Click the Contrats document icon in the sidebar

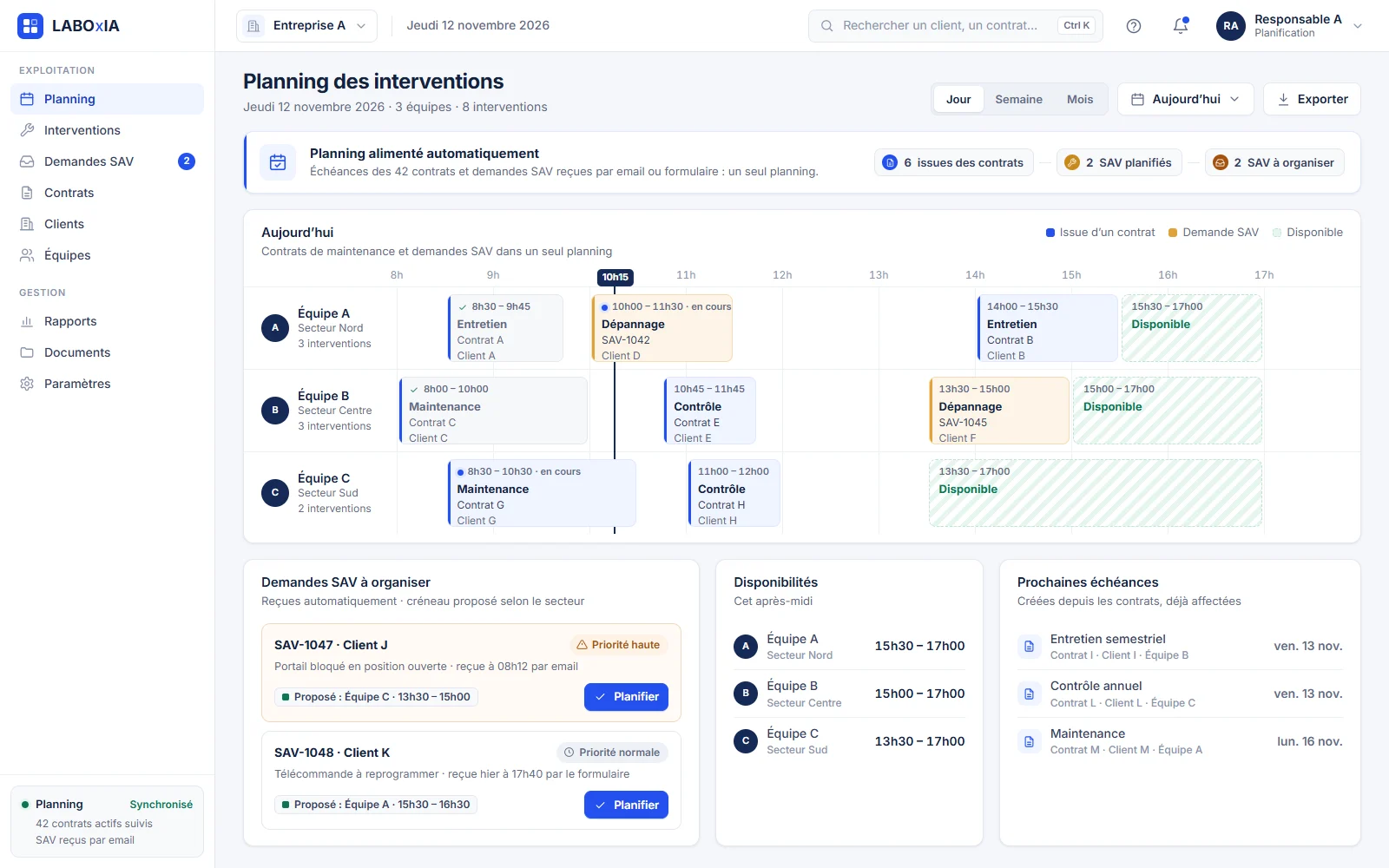point(27,193)
